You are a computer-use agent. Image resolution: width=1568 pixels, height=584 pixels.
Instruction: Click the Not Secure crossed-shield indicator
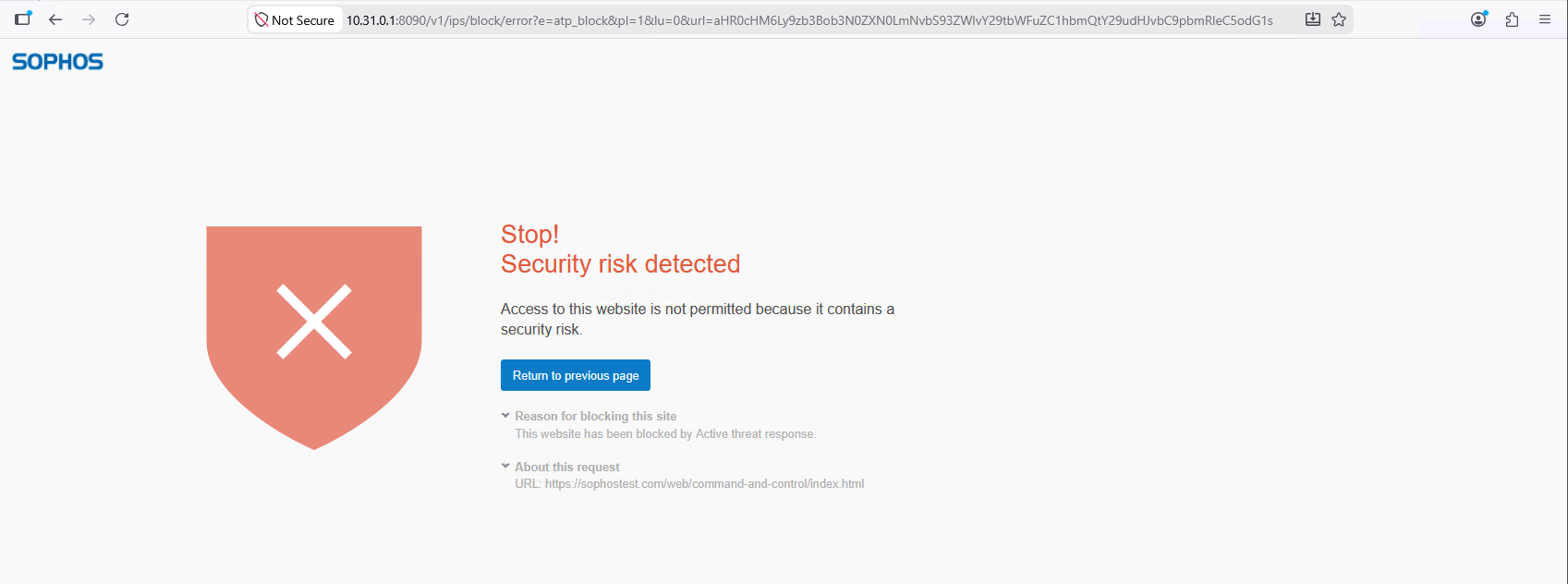pyautogui.click(x=294, y=19)
